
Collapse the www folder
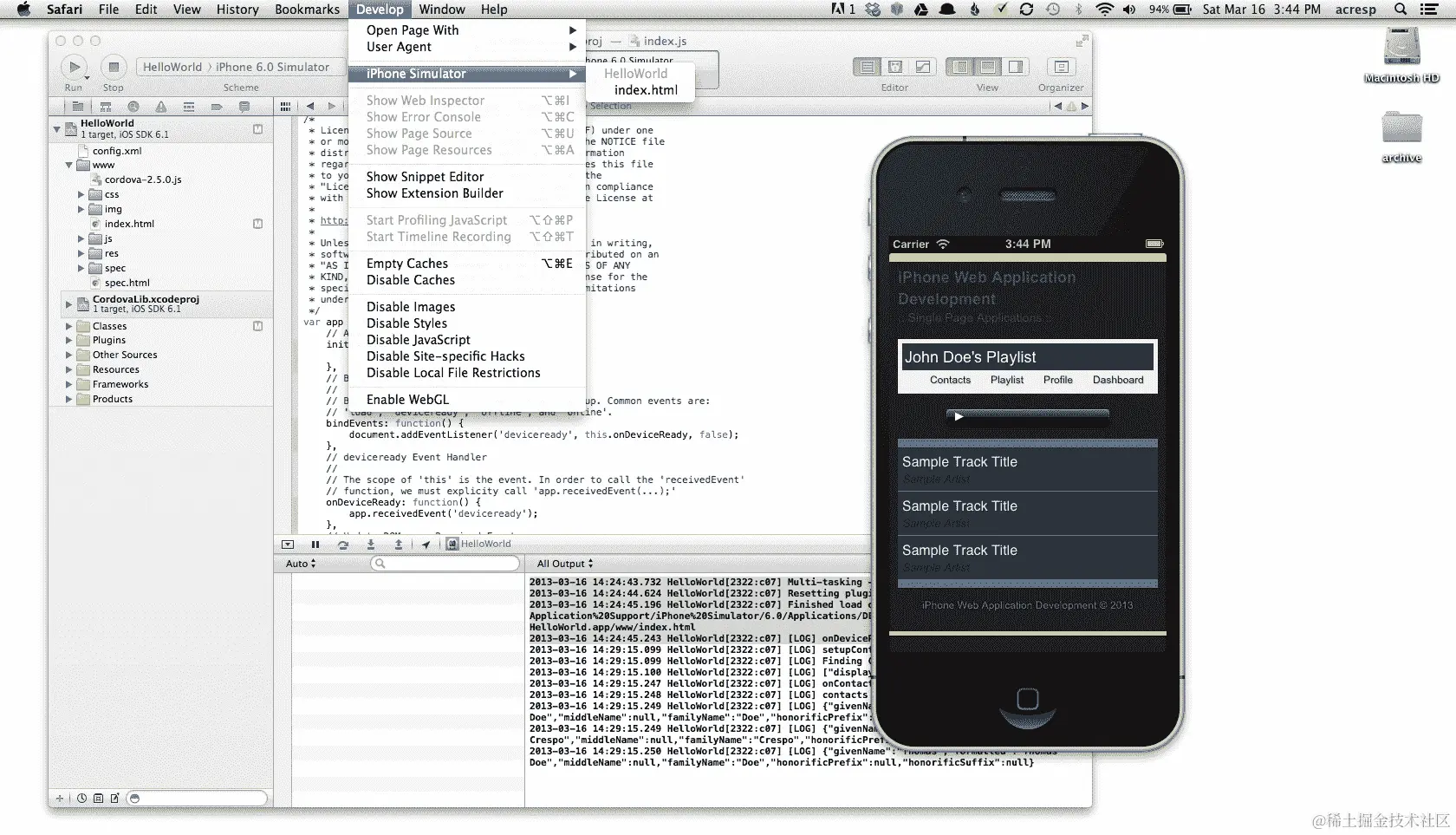click(x=69, y=165)
